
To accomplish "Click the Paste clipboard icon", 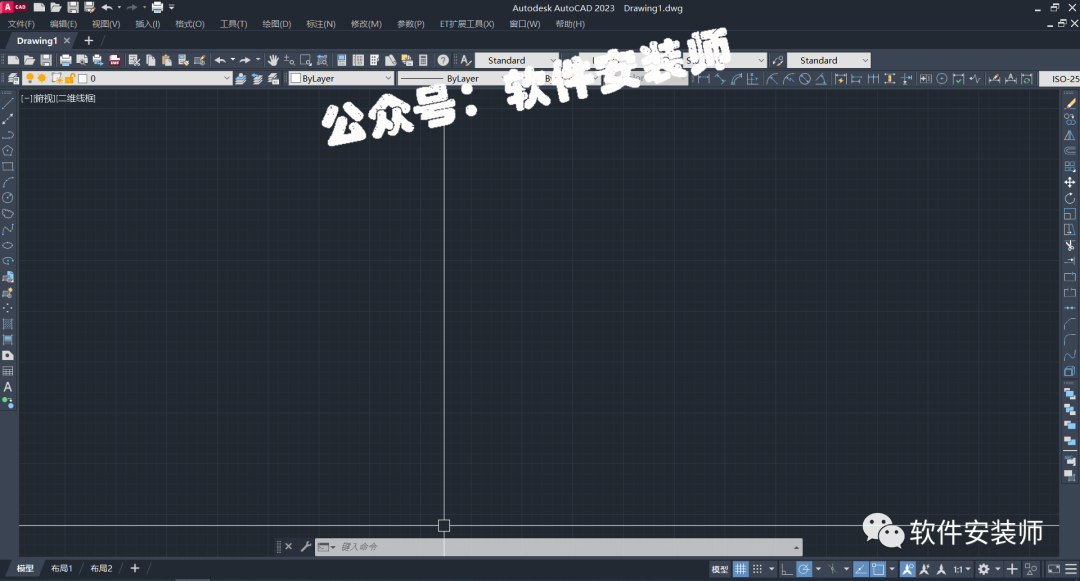I will 167,61.
